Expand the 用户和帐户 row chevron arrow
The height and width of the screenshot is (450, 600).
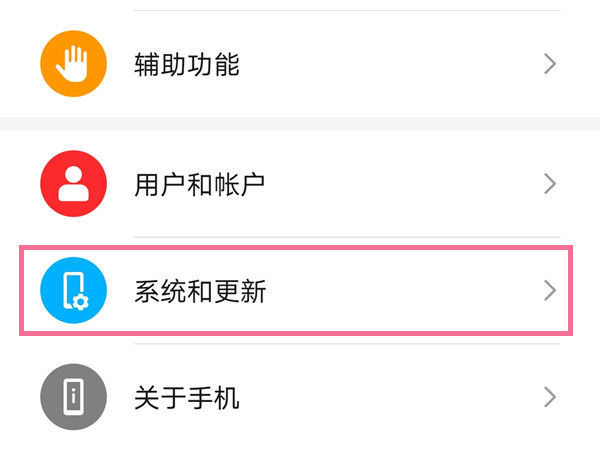549,184
